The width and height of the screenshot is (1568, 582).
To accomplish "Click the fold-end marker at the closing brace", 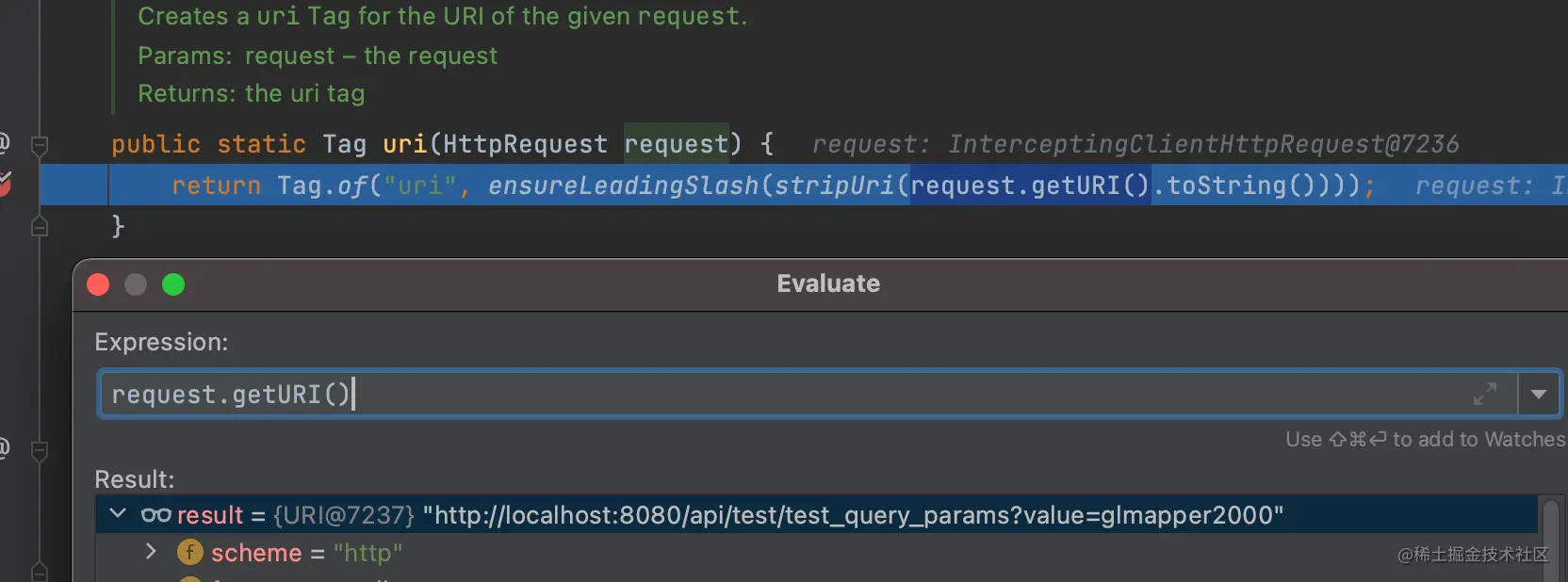I will click(40, 226).
